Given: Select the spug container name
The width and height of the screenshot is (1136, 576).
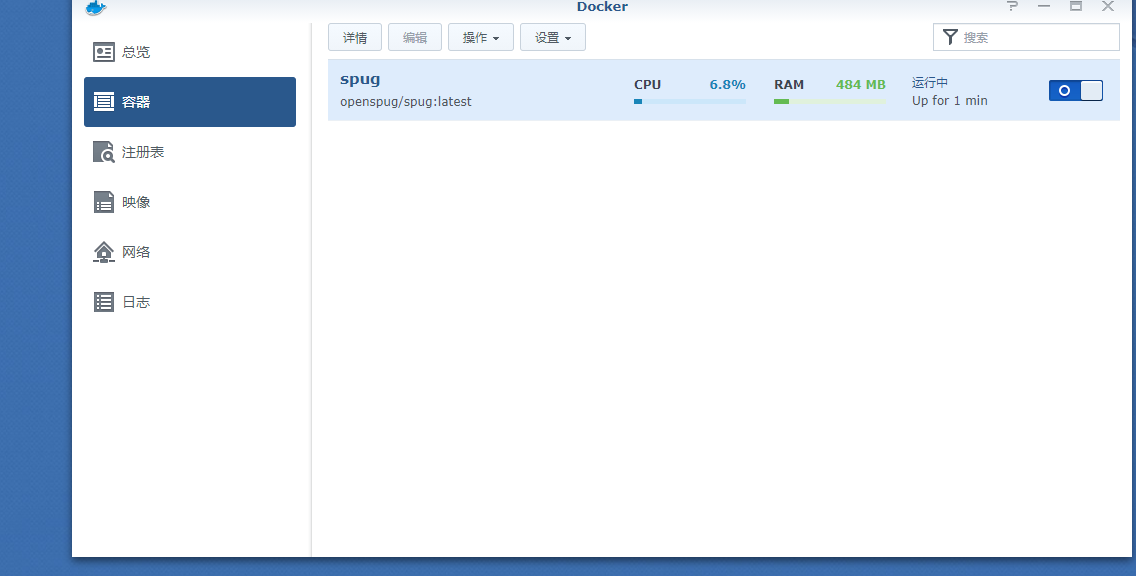Looking at the screenshot, I should point(360,80).
